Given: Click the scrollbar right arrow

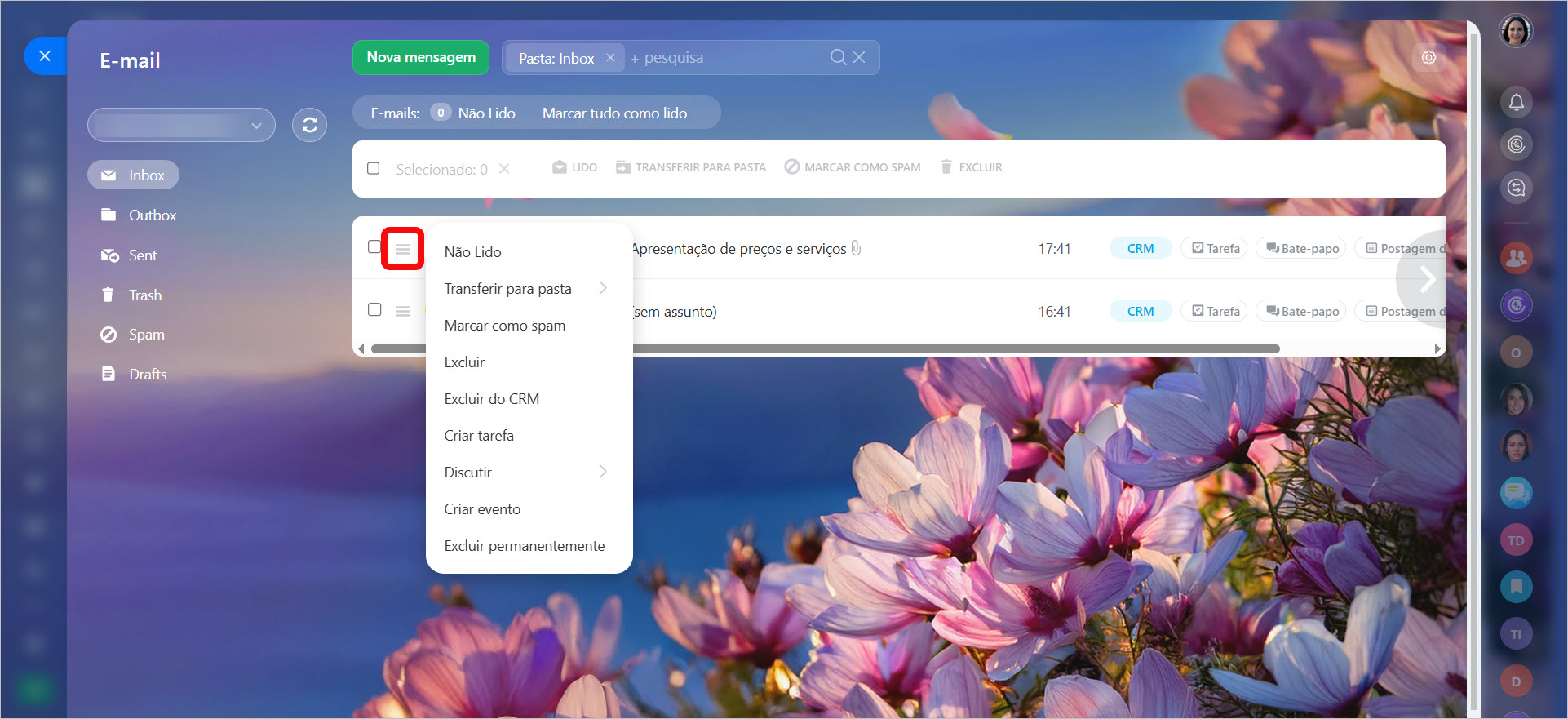Looking at the screenshot, I should [x=1437, y=348].
